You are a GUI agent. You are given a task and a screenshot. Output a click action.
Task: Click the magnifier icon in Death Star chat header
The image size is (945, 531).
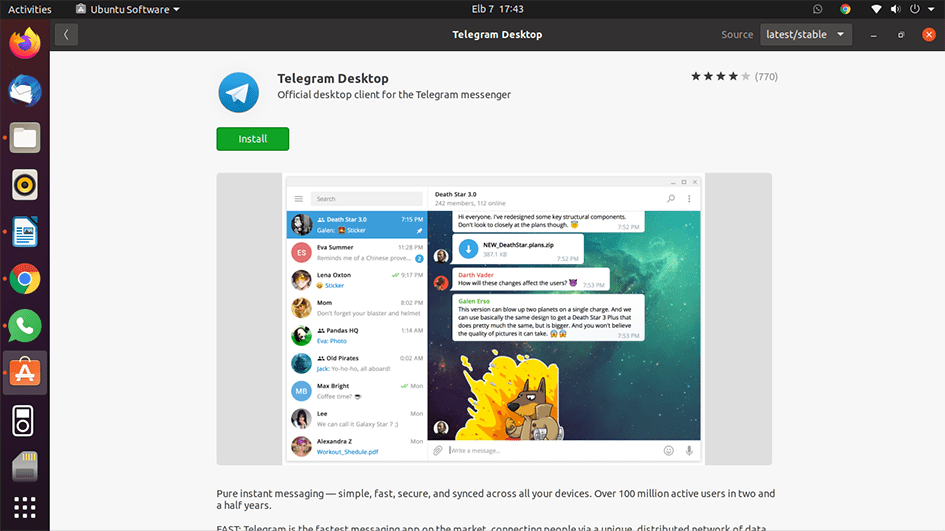[671, 198]
